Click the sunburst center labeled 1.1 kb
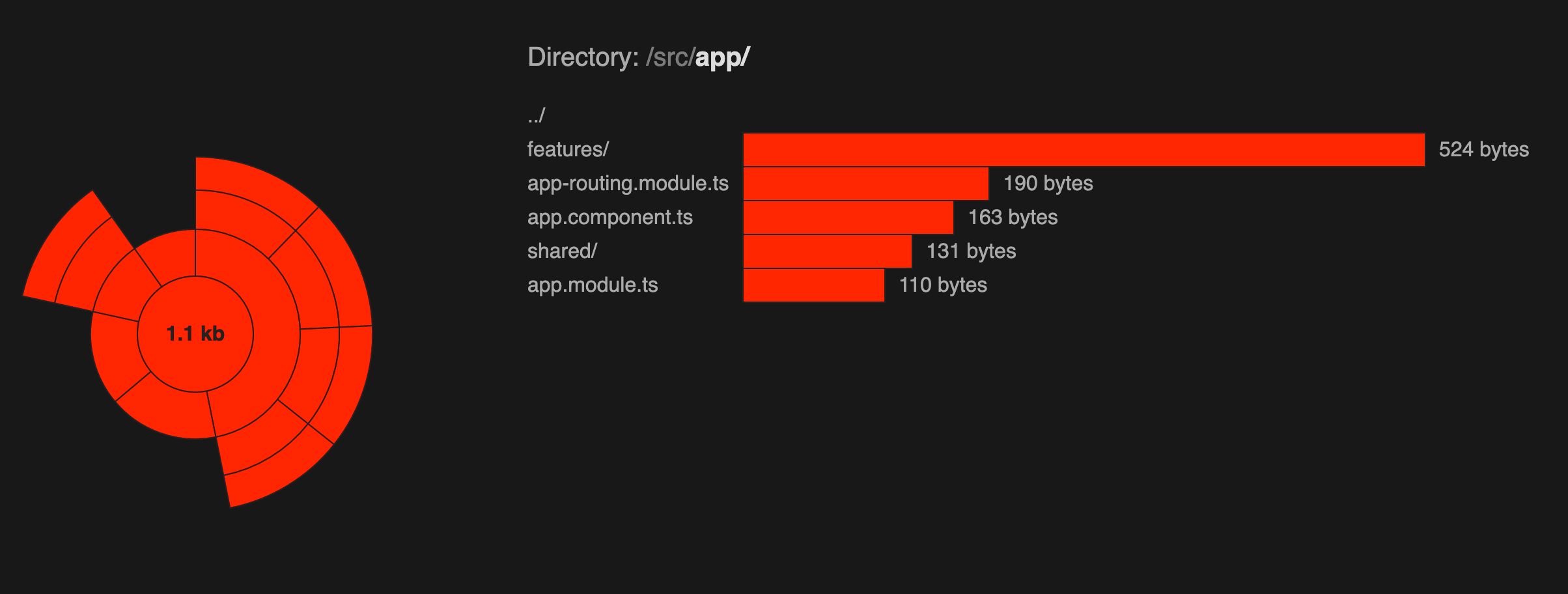Viewport: 1568px width, 594px height. point(195,334)
